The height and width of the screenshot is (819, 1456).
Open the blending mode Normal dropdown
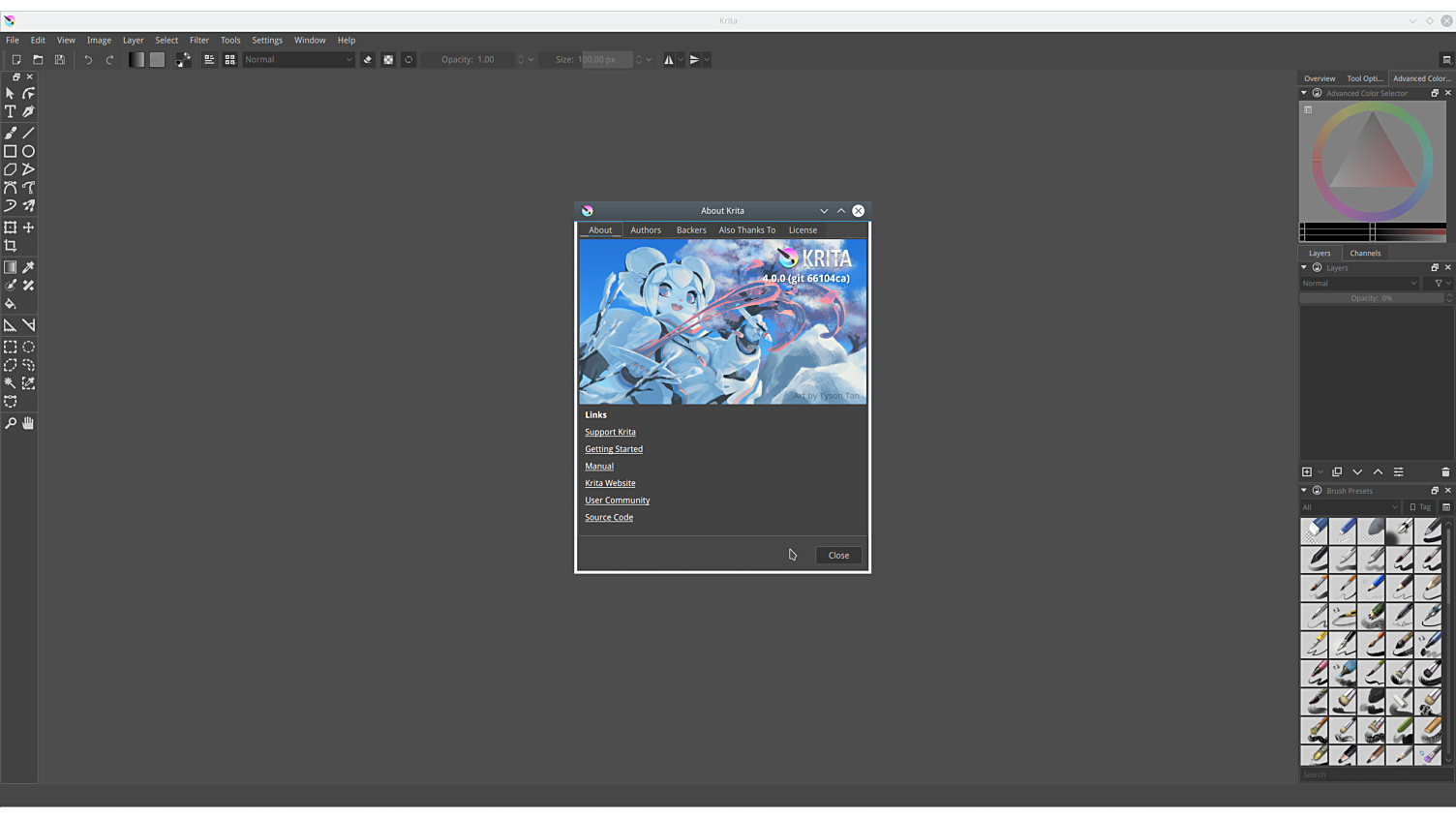[298, 60]
